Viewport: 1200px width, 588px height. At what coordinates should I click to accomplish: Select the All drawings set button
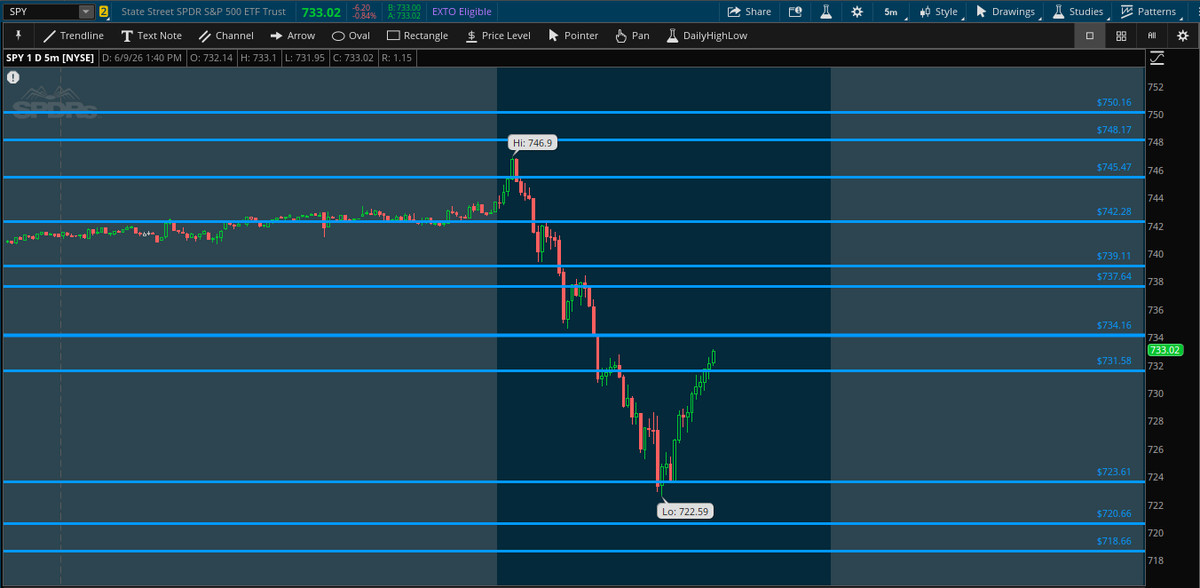pyautogui.click(x=1152, y=35)
